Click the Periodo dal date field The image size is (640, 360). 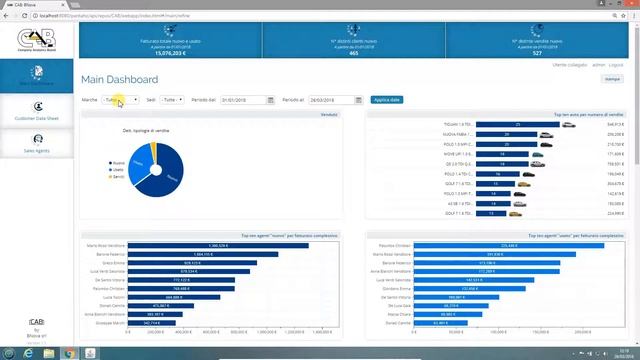(243, 100)
